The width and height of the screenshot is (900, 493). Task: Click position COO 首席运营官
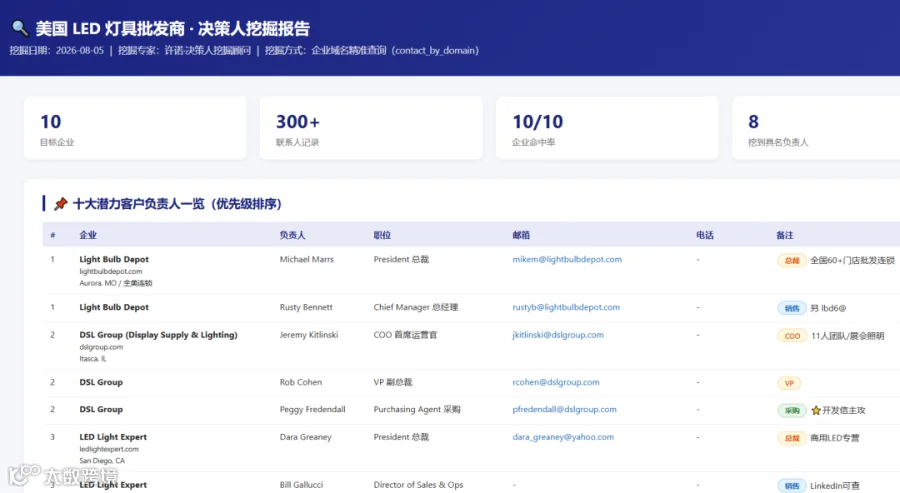pyautogui.click(x=405, y=335)
